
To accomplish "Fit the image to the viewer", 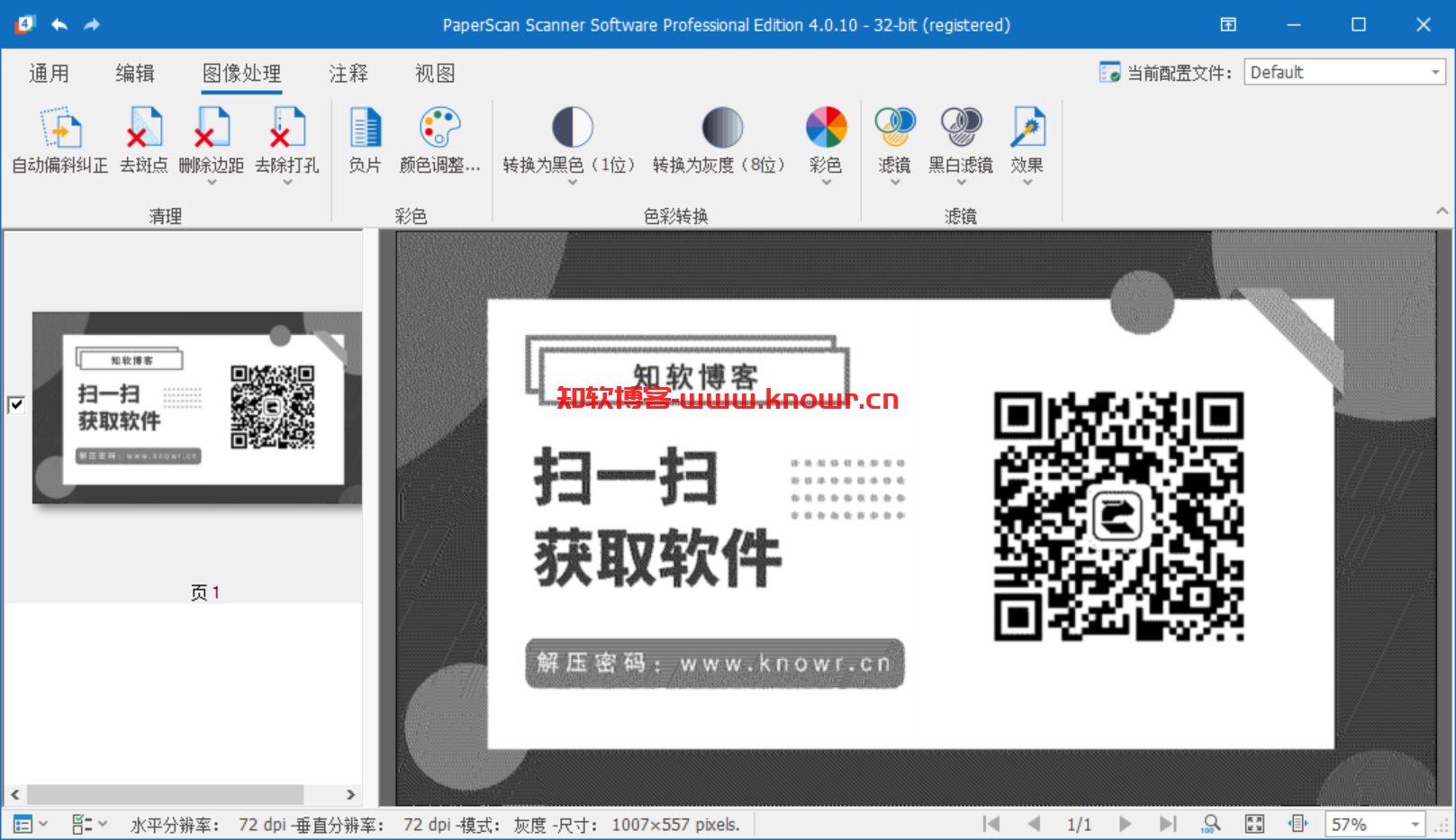I will pyautogui.click(x=1254, y=824).
